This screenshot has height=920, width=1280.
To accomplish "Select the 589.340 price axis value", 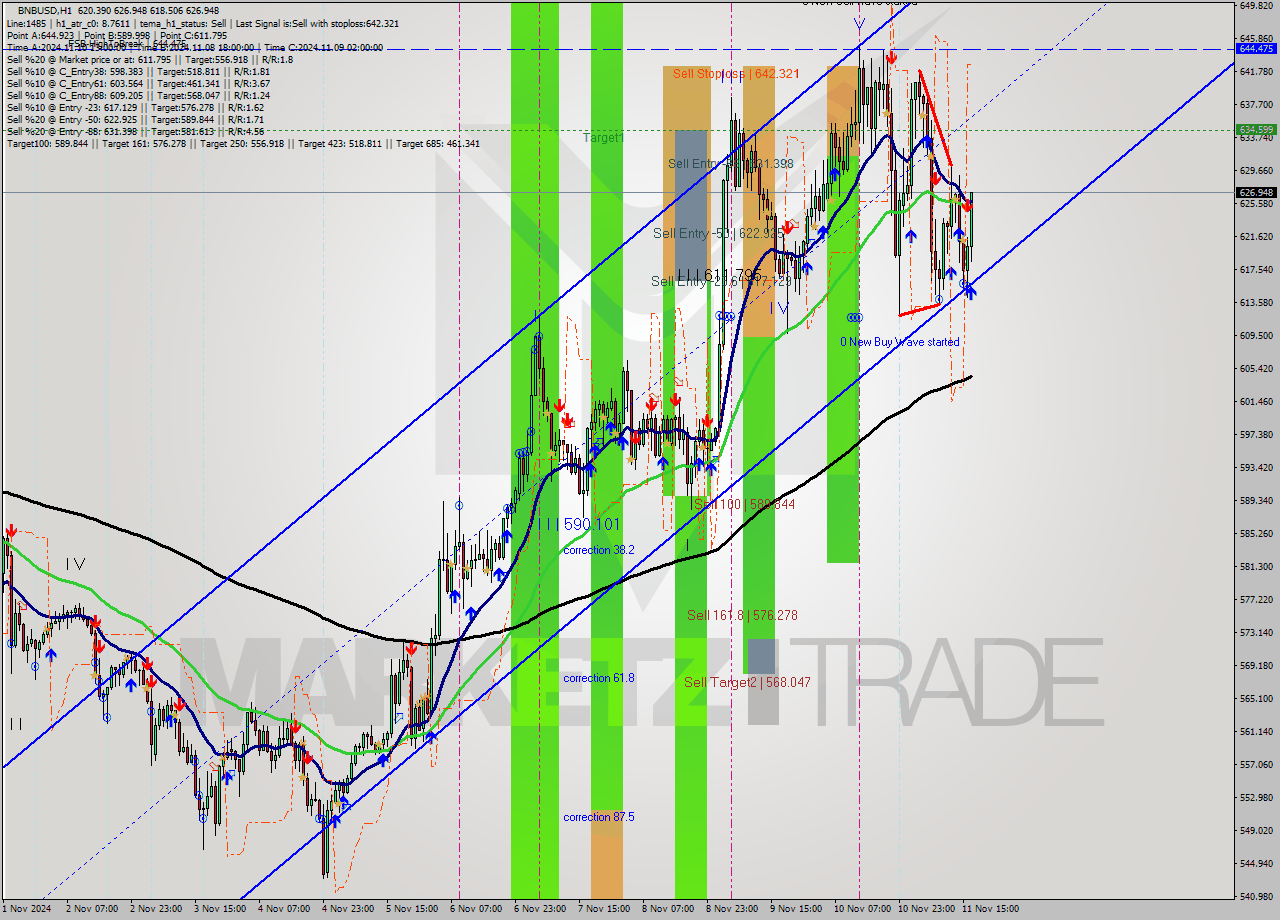I will pos(1256,500).
